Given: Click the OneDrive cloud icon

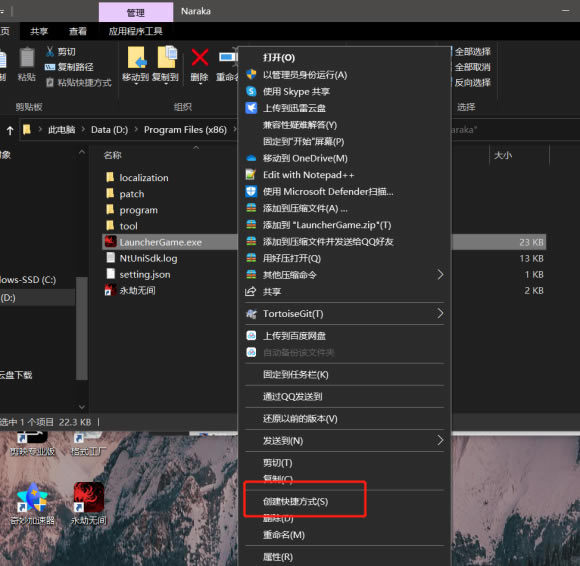Looking at the screenshot, I should click(251, 158).
